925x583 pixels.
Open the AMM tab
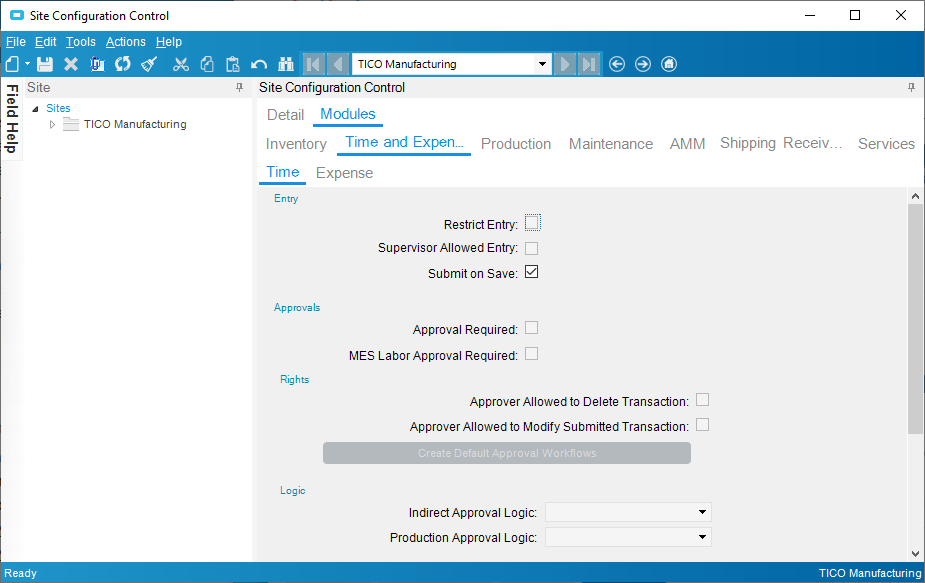687,144
